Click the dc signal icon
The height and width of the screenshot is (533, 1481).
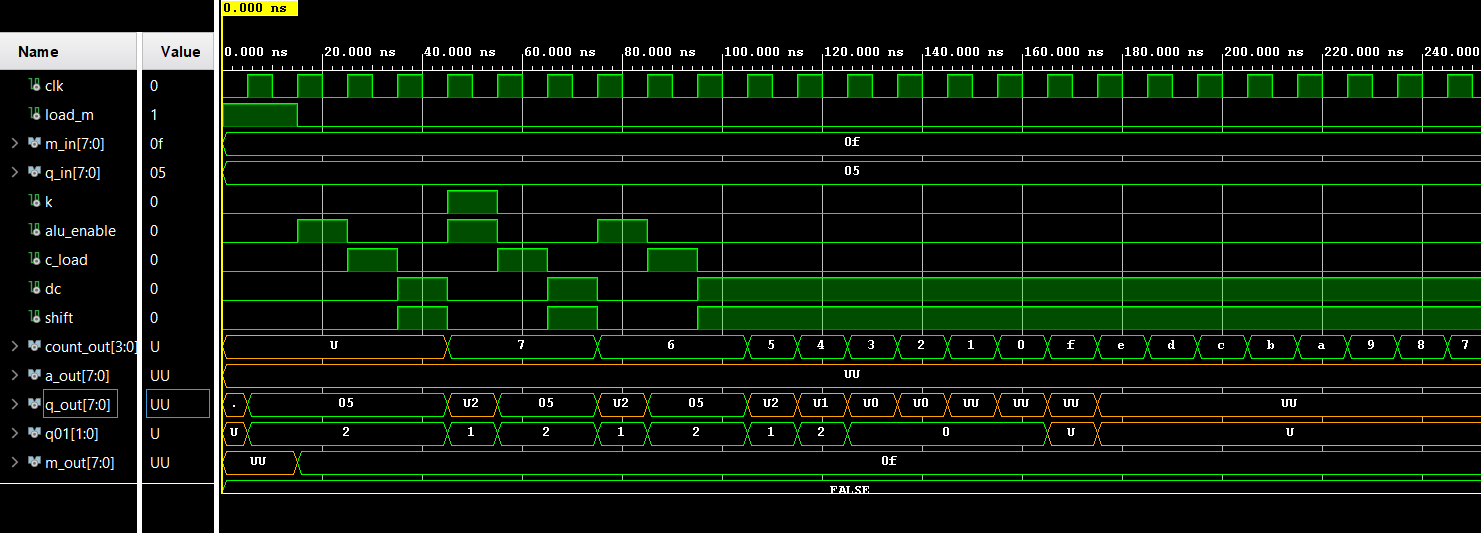click(x=35, y=289)
